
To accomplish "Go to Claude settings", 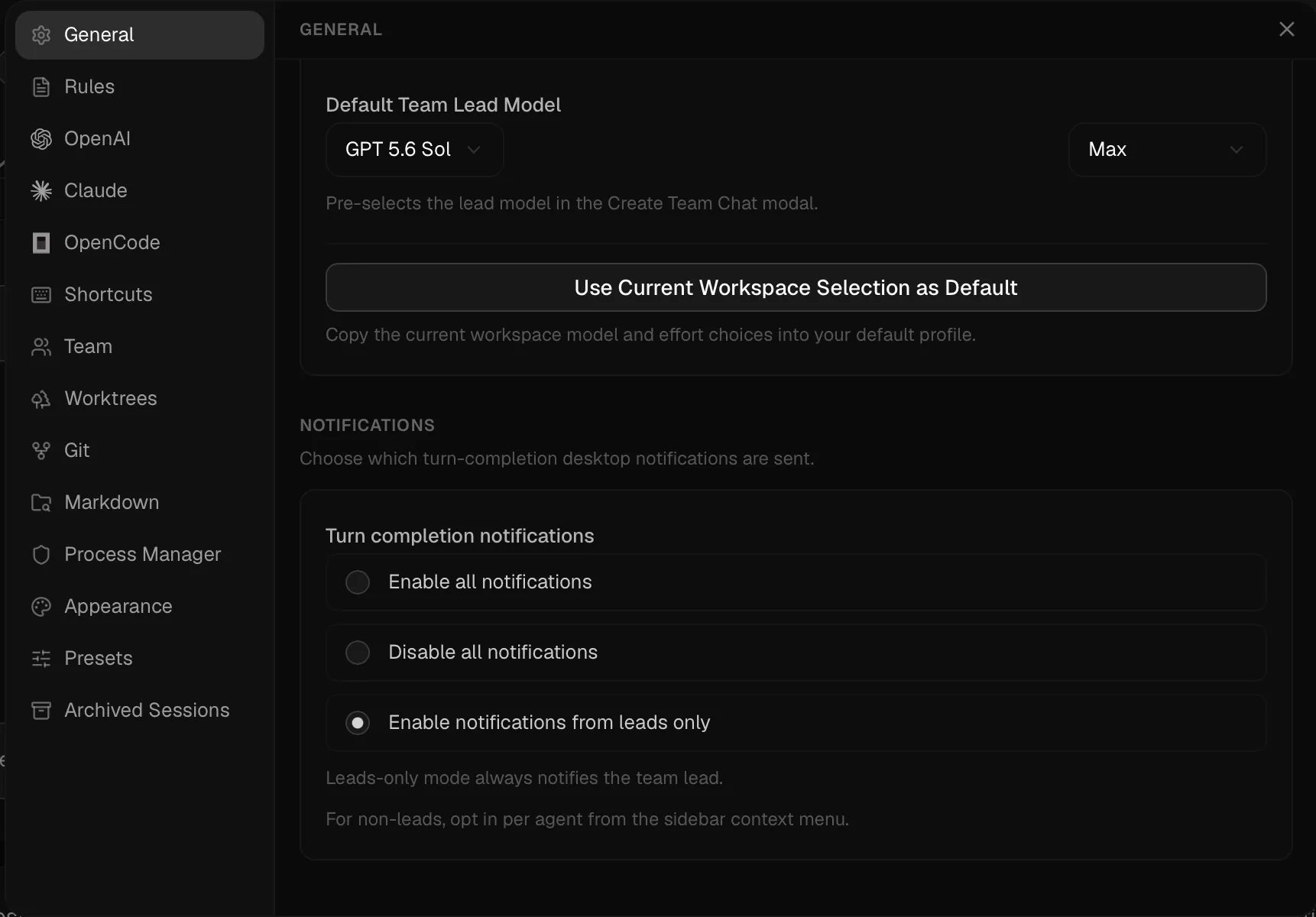I will point(140,191).
